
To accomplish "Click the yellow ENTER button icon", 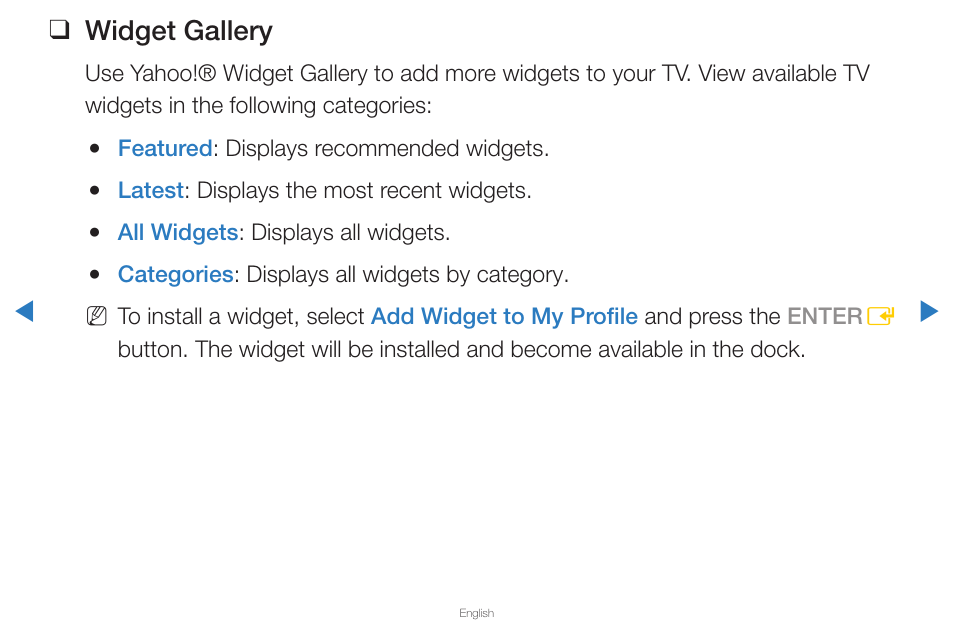I will [880, 317].
